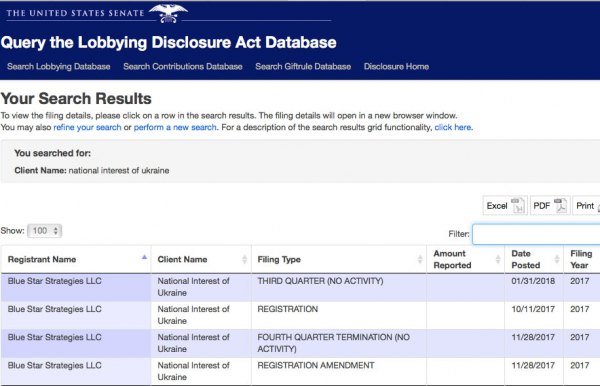Open the REGISTRATION filing row

[300, 315]
